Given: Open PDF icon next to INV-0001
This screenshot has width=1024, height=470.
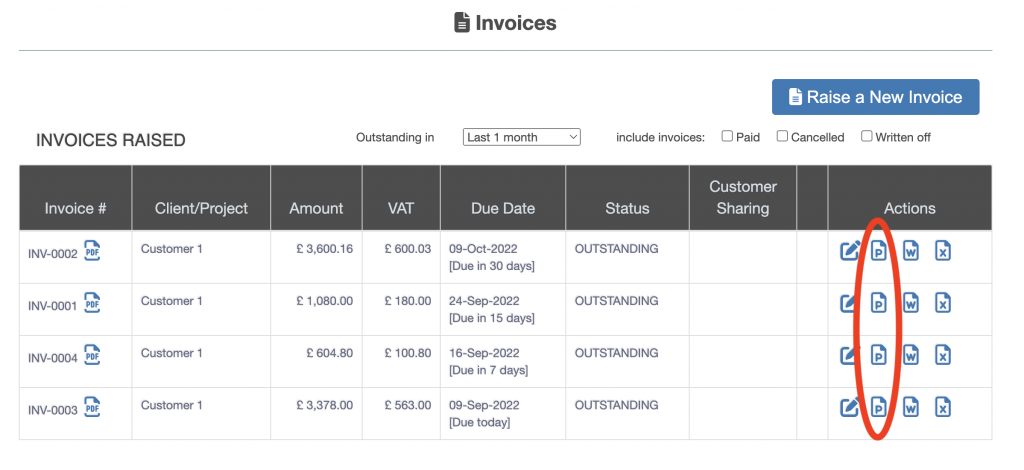Looking at the screenshot, I should click(x=92, y=303).
